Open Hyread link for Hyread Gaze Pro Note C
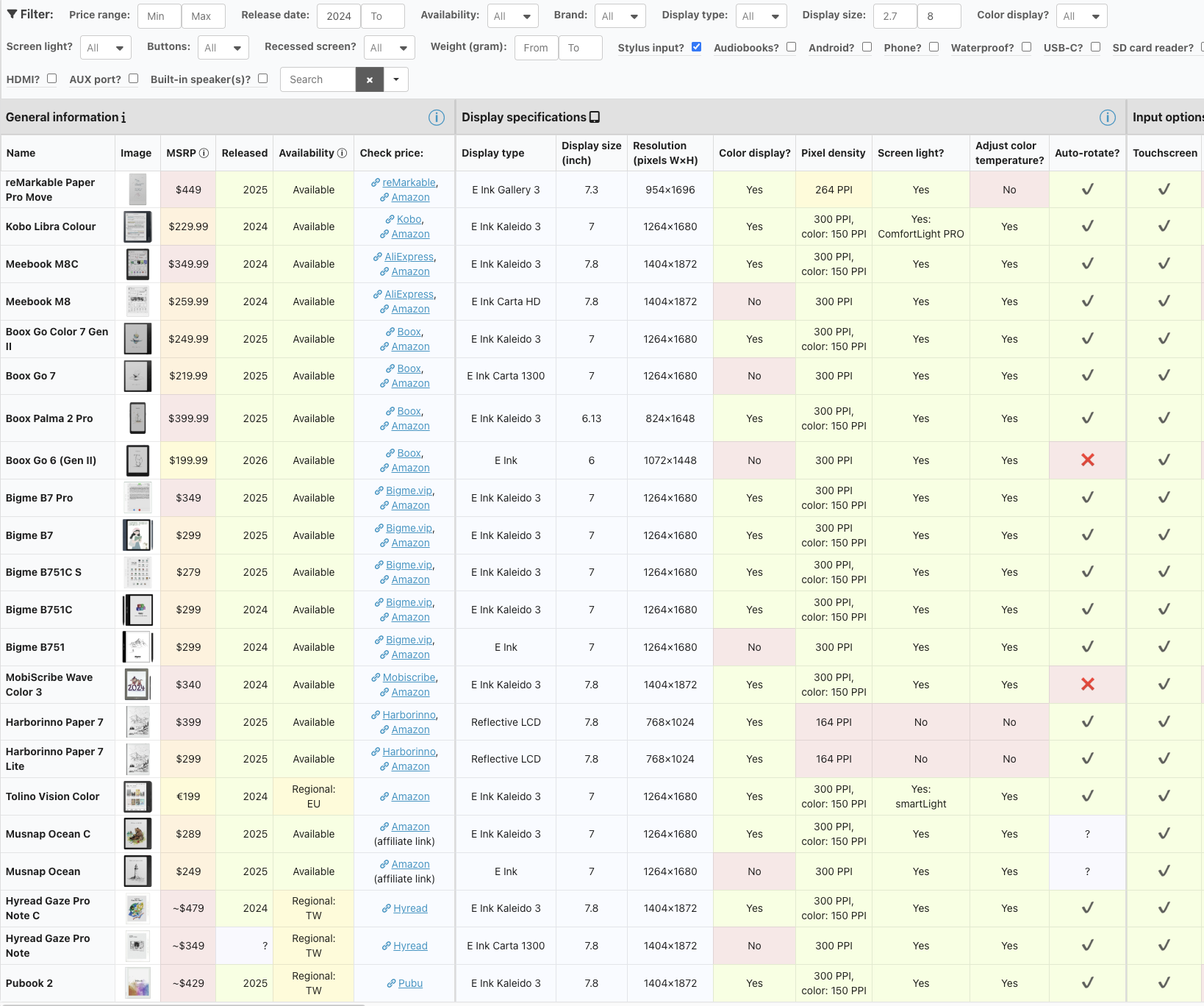This screenshot has width=1204, height=1006. (410, 908)
